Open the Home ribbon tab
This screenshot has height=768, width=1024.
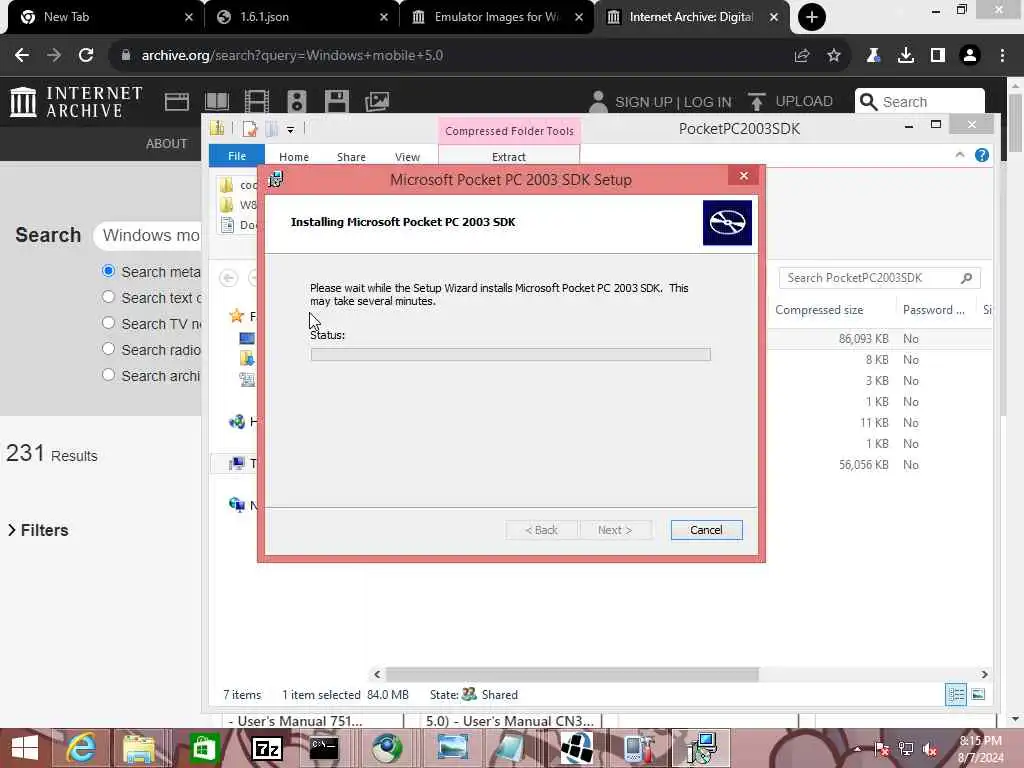click(294, 157)
